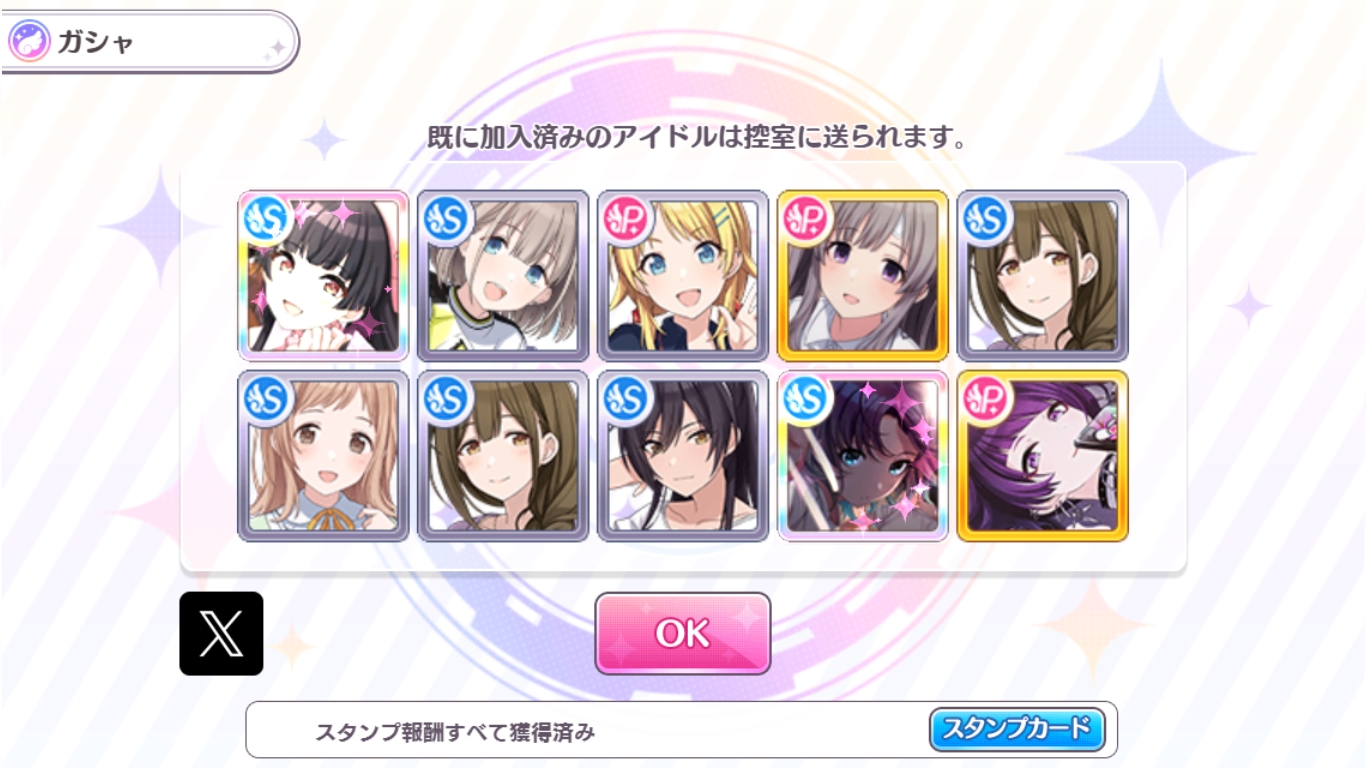Select the brown side-braid idol in top row
The width and height of the screenshot is (1366, 768).
[1043, 275]
